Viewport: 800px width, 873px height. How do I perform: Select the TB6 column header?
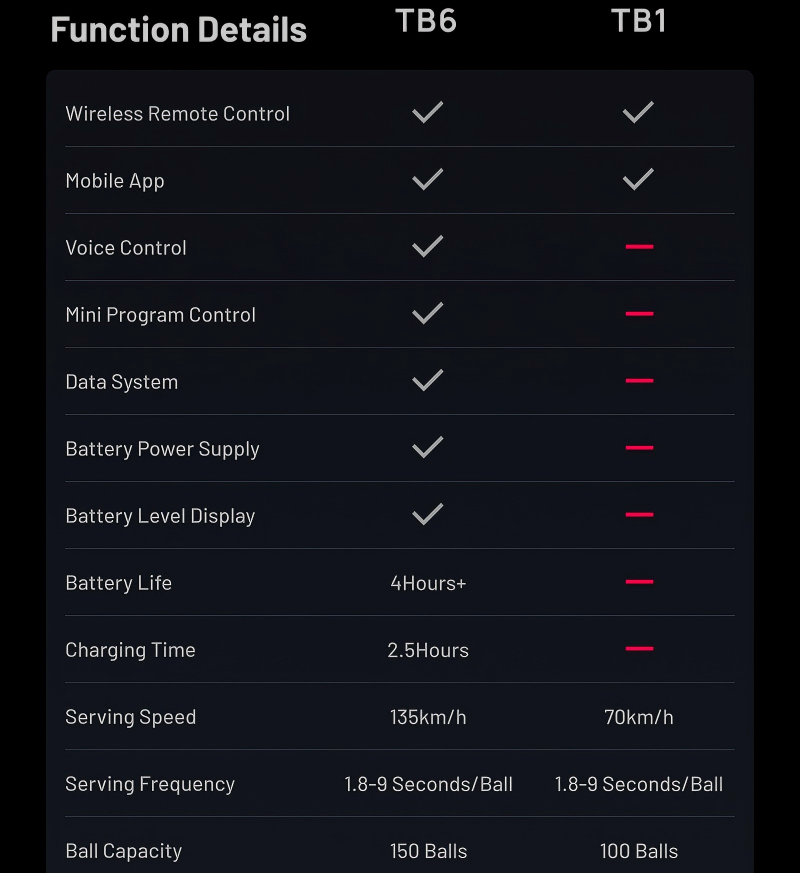426,21
